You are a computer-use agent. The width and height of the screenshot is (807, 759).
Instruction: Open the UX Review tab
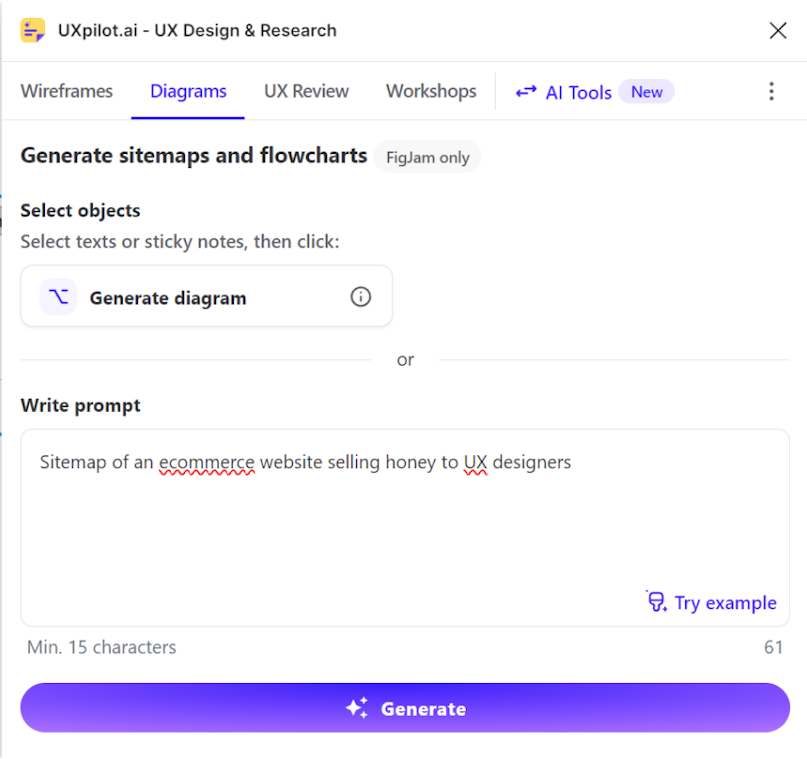point(306,91)
